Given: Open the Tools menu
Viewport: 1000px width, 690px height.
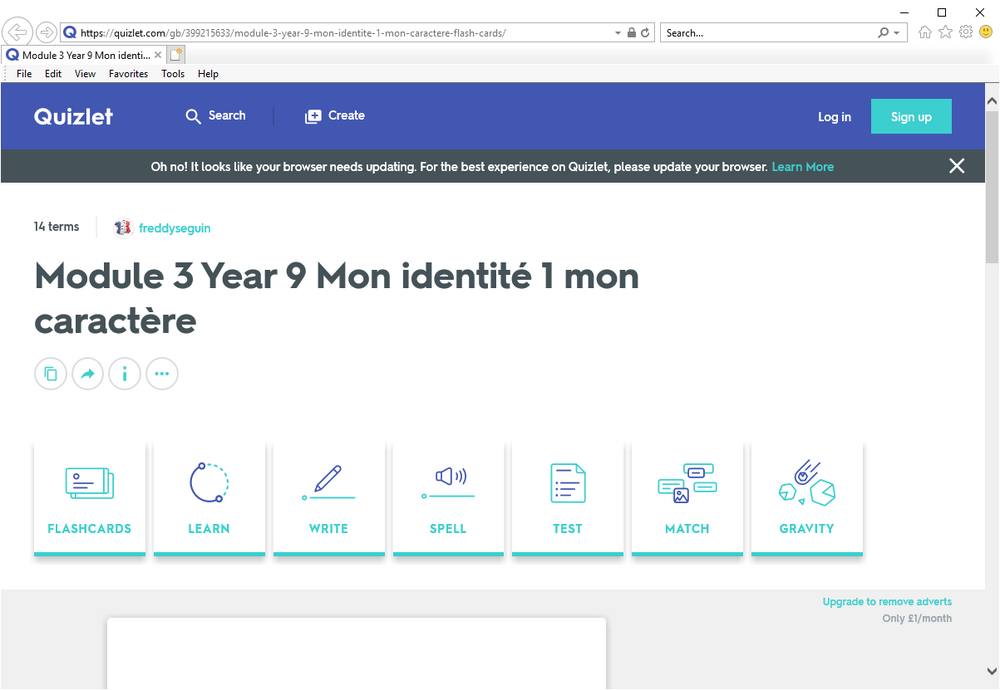Looking at the screenshot, I should [173, 73].
